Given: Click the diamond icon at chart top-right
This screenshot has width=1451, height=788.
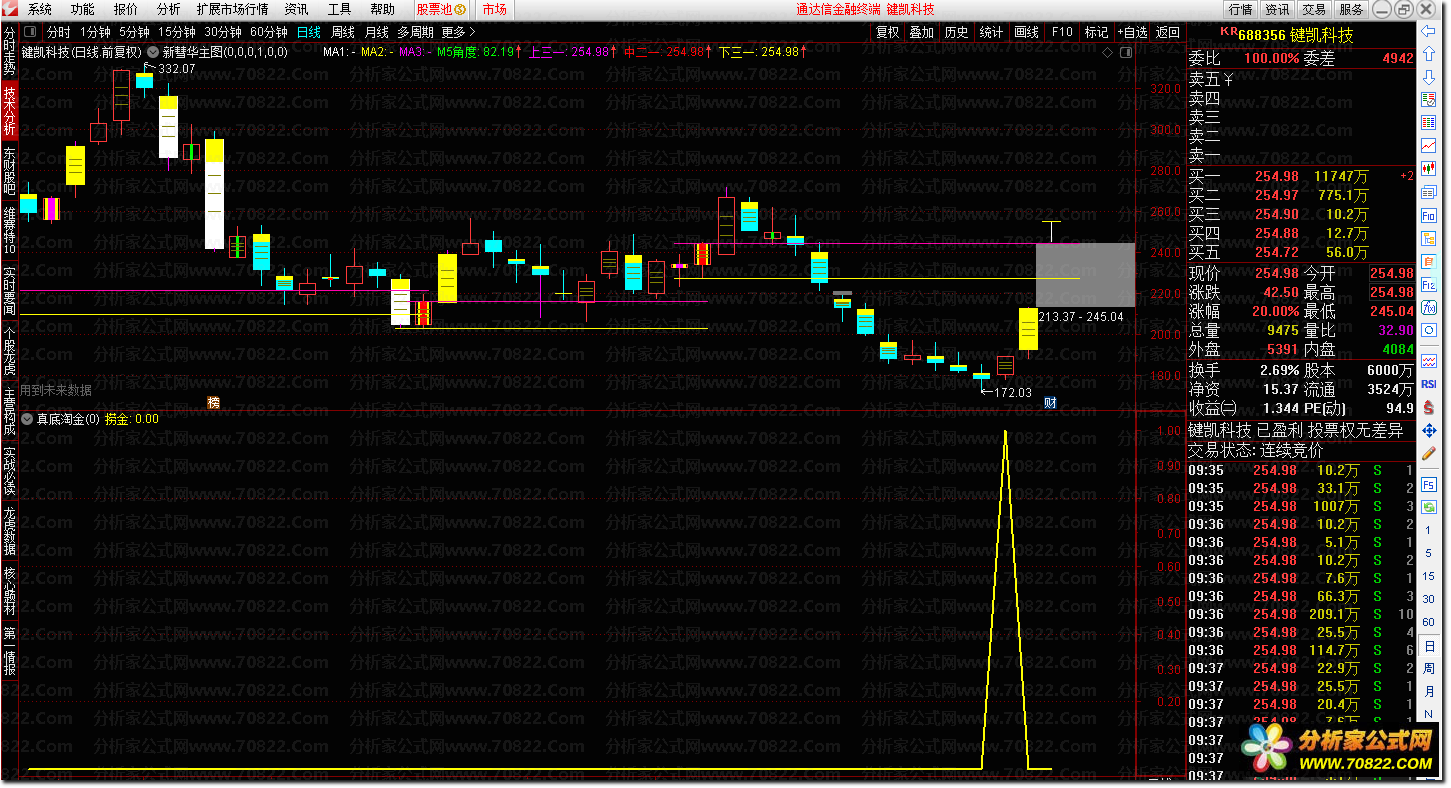Looking at the screenshot, I should [x=1107, y=53].
